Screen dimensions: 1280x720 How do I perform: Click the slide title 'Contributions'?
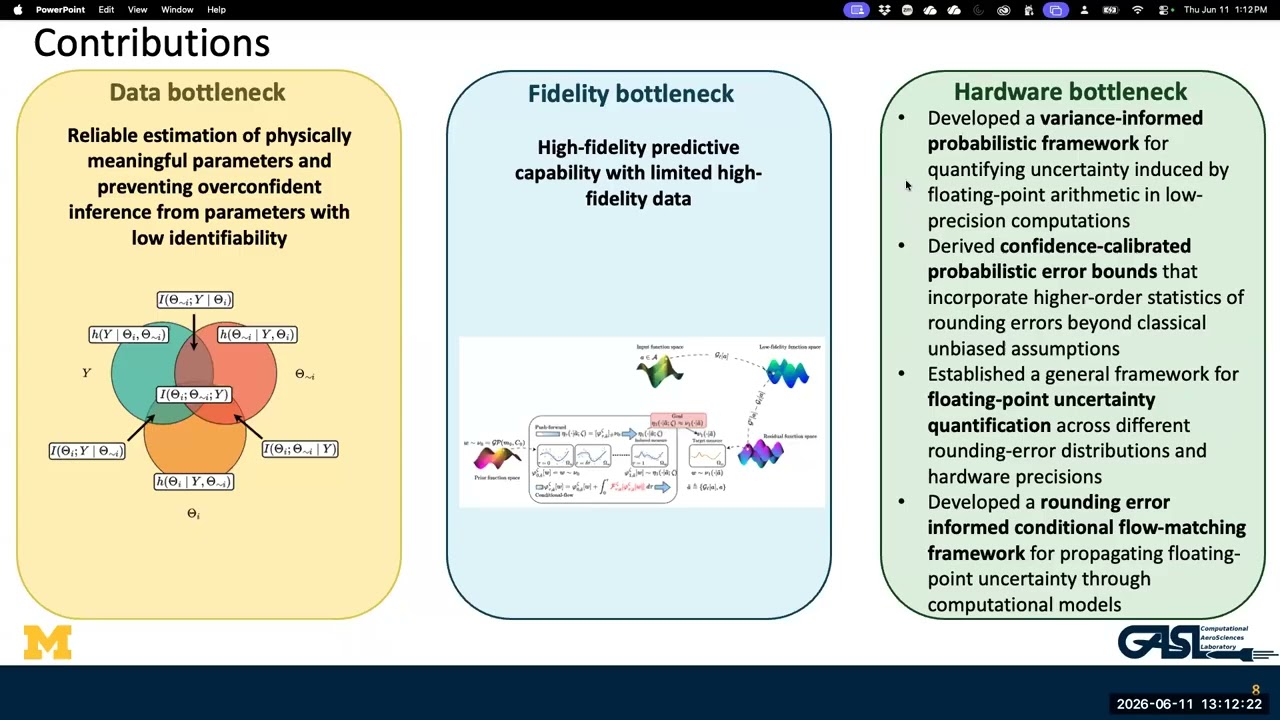[152, 43]
